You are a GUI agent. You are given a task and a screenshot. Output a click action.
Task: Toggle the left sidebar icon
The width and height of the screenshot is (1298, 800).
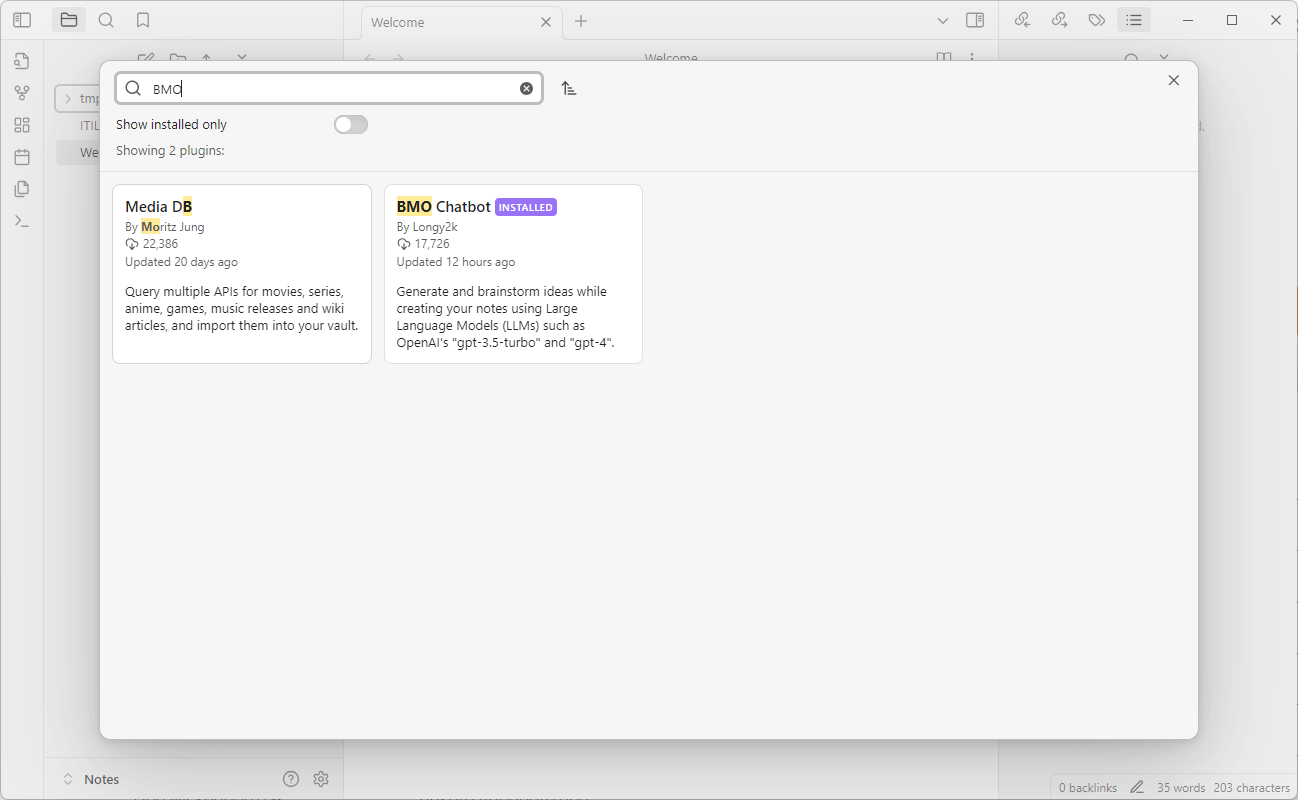(x=22, y=20)
